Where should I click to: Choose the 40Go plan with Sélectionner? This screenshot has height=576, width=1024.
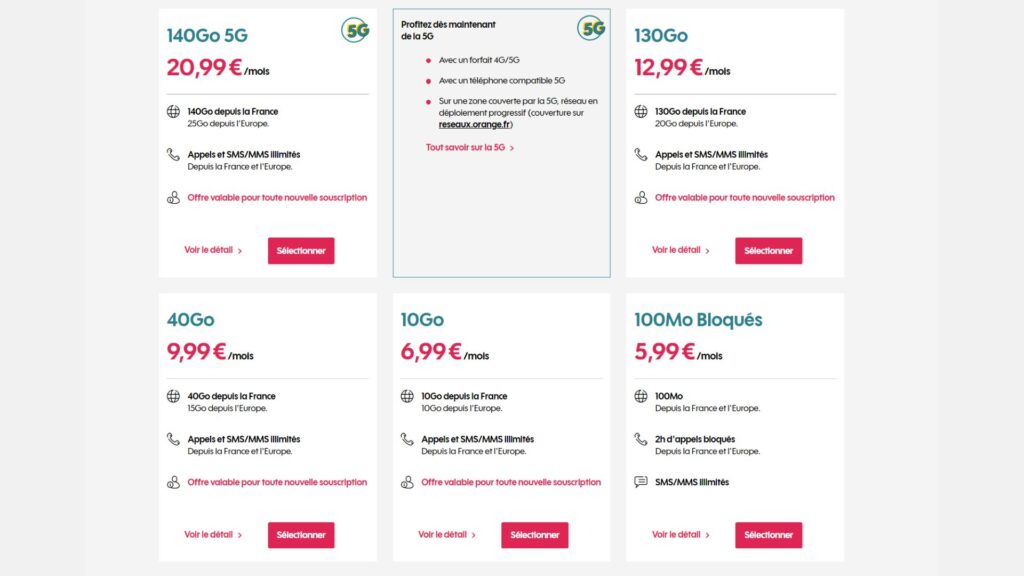[301, 535]
